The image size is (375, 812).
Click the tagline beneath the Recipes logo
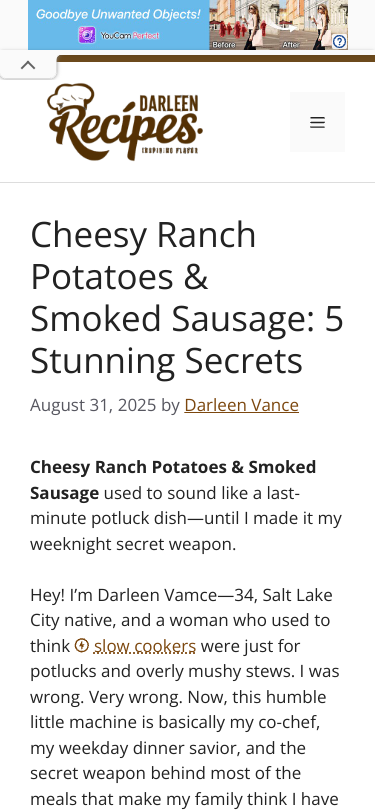[170, 151]
